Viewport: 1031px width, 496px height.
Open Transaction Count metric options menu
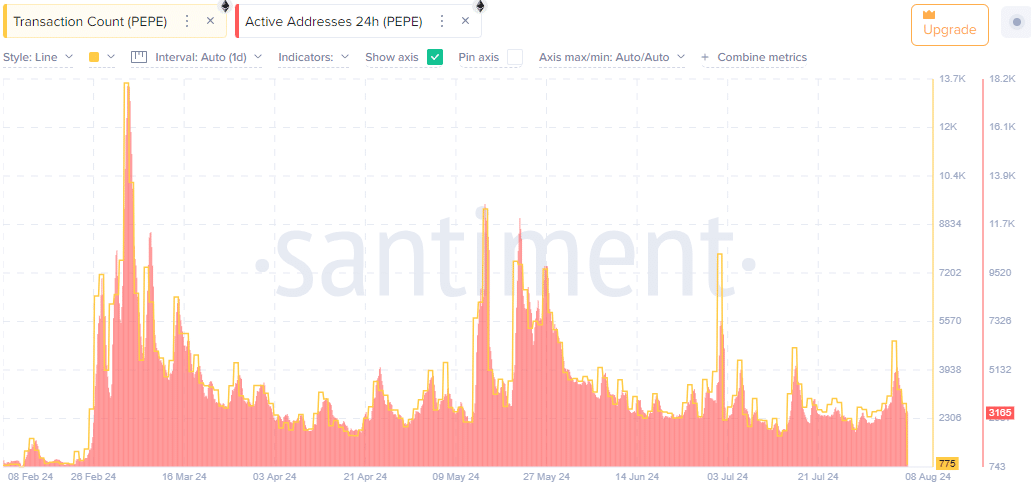click(x=187, y=21)
